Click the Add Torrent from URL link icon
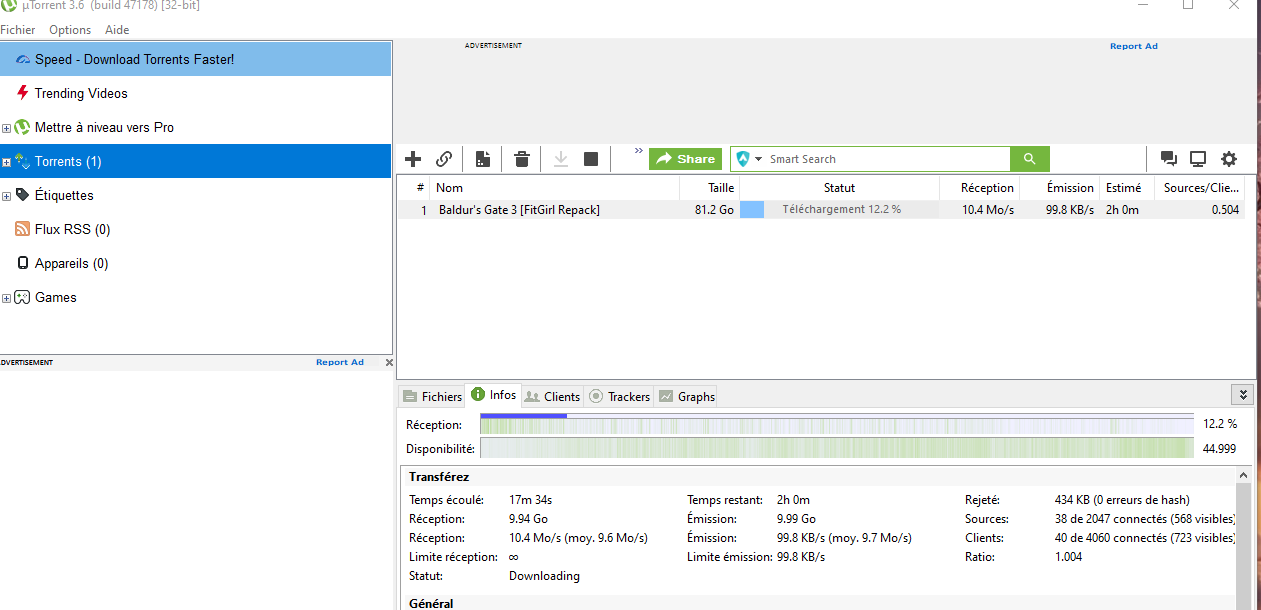The width and height of the screenshot is (1261, 610). click(x=444, y=159)
